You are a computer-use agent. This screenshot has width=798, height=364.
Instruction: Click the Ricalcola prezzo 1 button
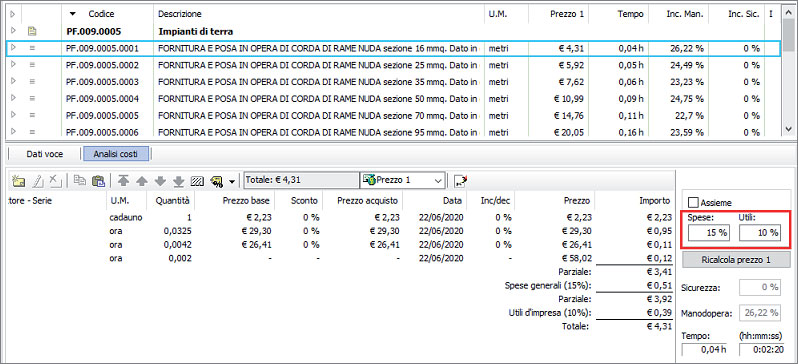(x=735, y=260)
